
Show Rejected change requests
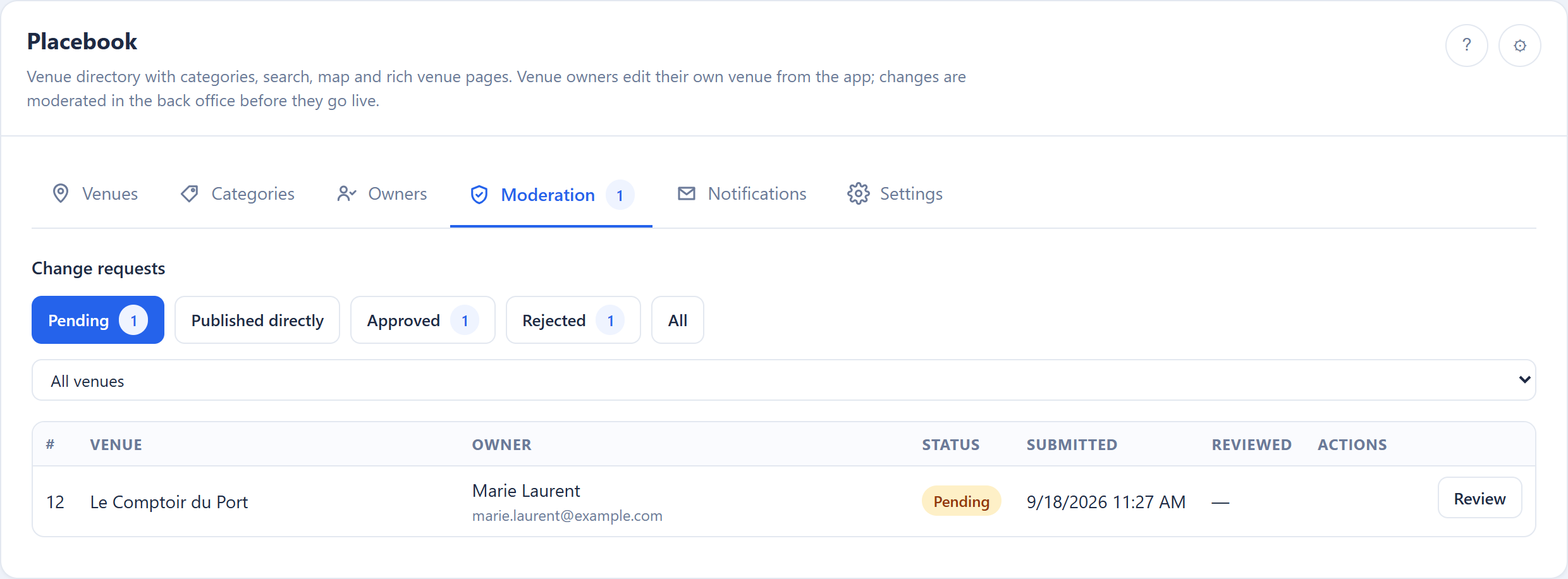click(573, 320)
